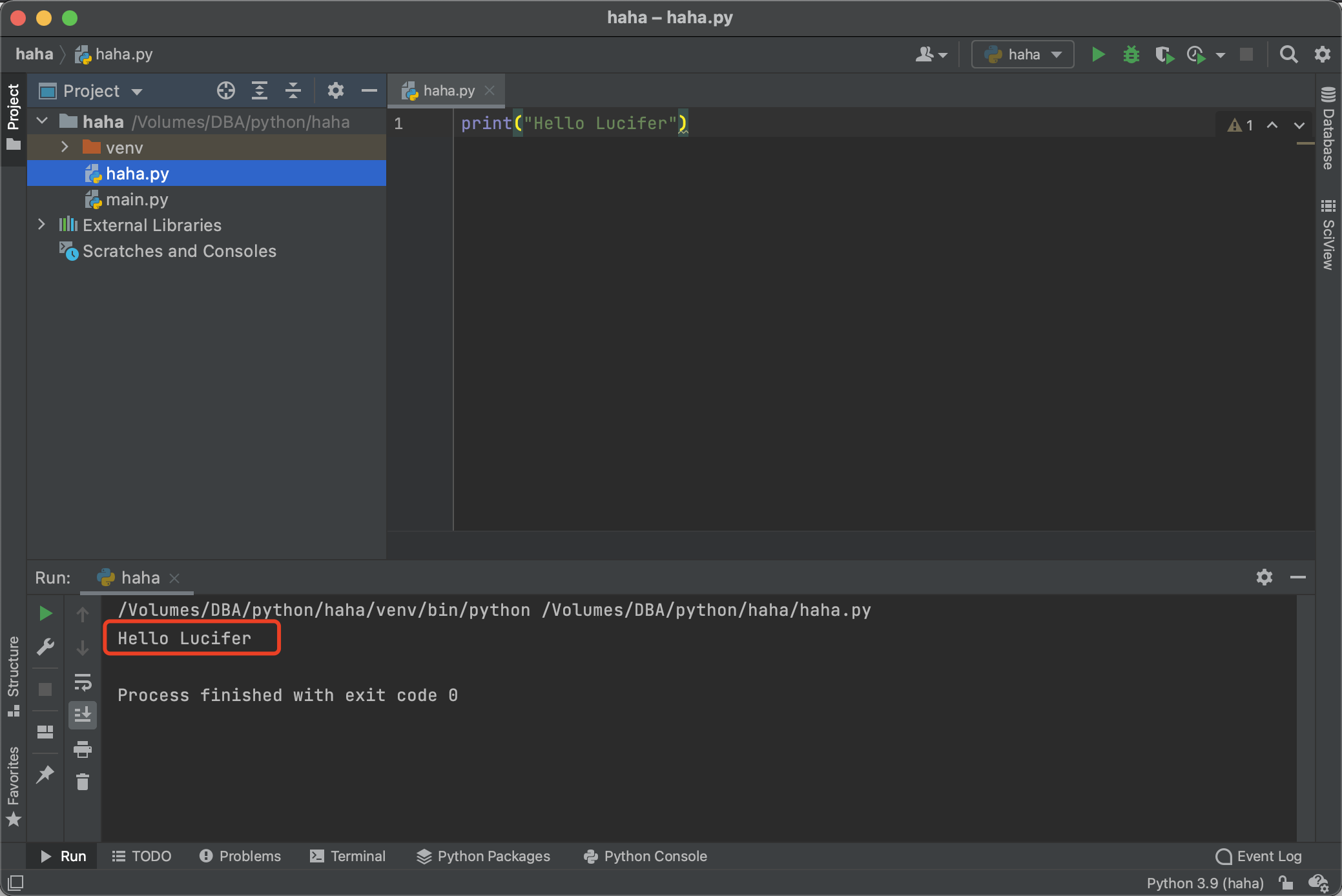The width and height of the screenshot is (1342, 896).
Task: Close the haha run tab
Action: 174,578
